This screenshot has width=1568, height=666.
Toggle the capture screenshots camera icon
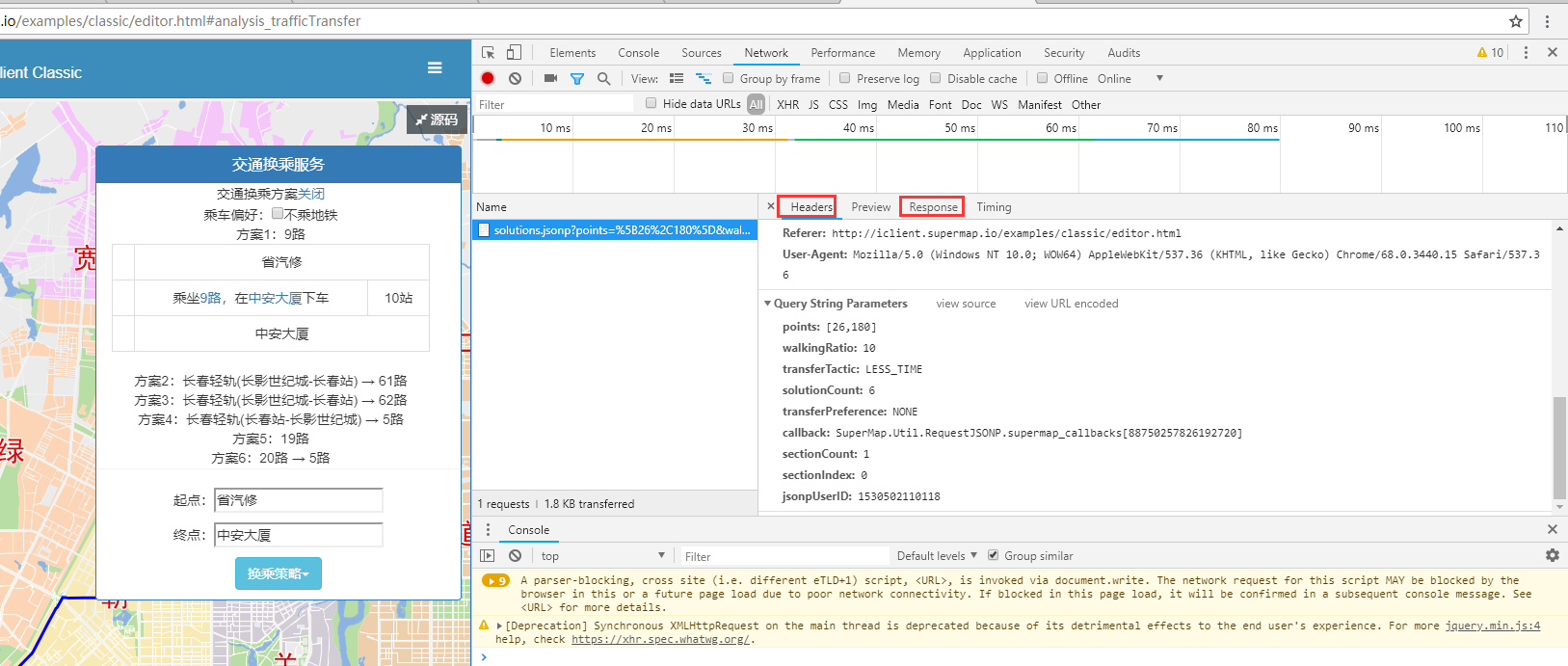click(550, 79)
